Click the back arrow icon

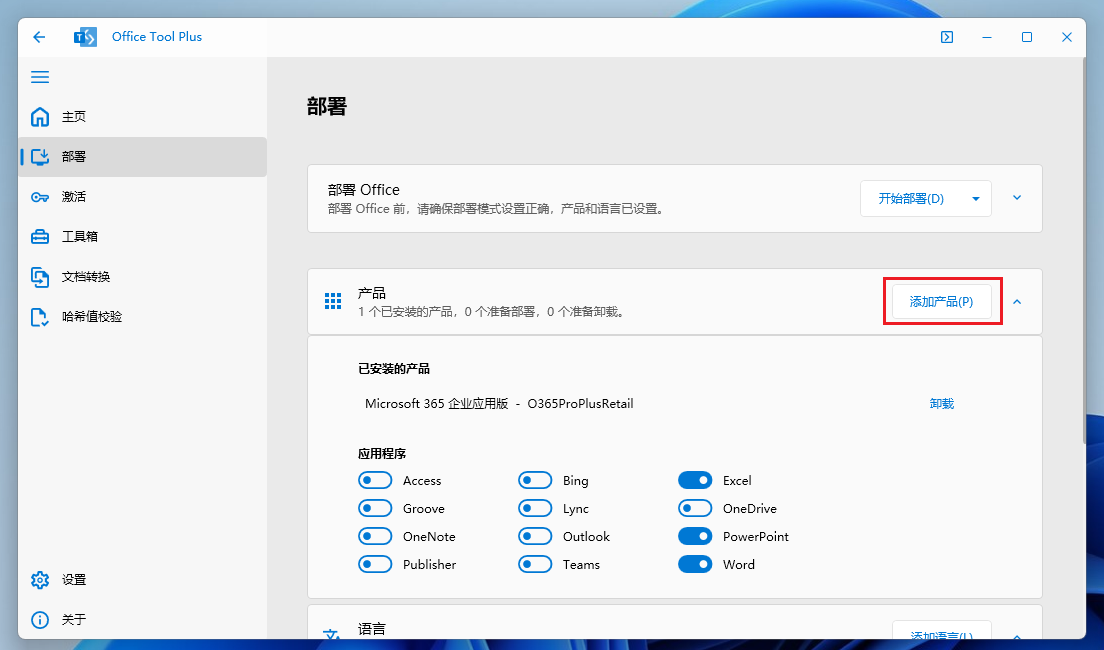39,37
